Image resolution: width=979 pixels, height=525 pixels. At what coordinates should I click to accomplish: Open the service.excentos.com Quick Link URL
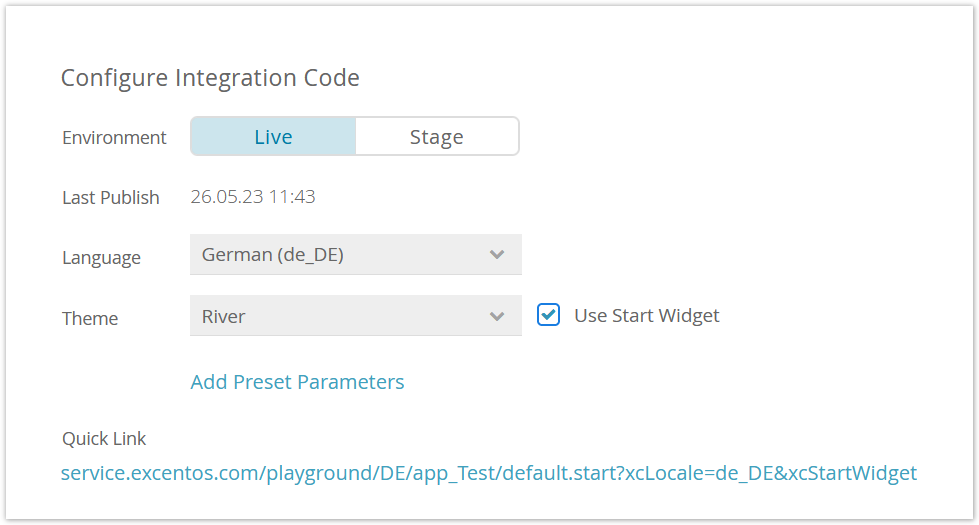click(488, 473)
